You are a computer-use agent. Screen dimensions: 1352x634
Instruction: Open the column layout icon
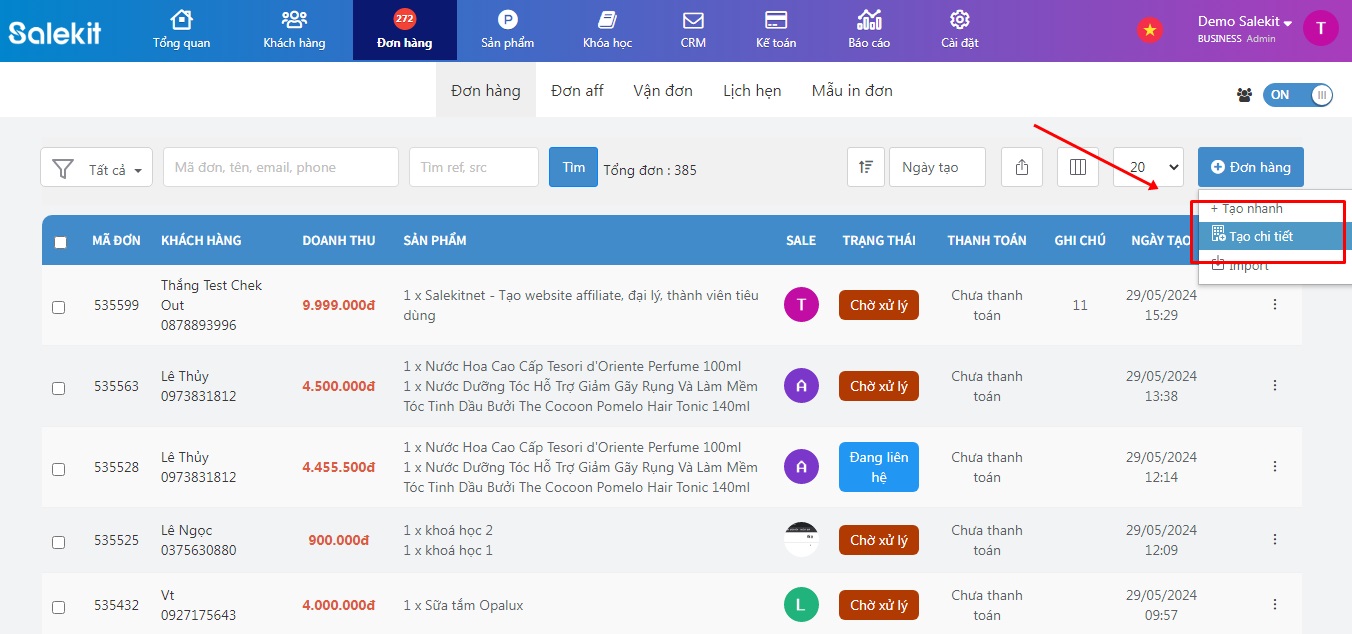(x=1078, y=167)
